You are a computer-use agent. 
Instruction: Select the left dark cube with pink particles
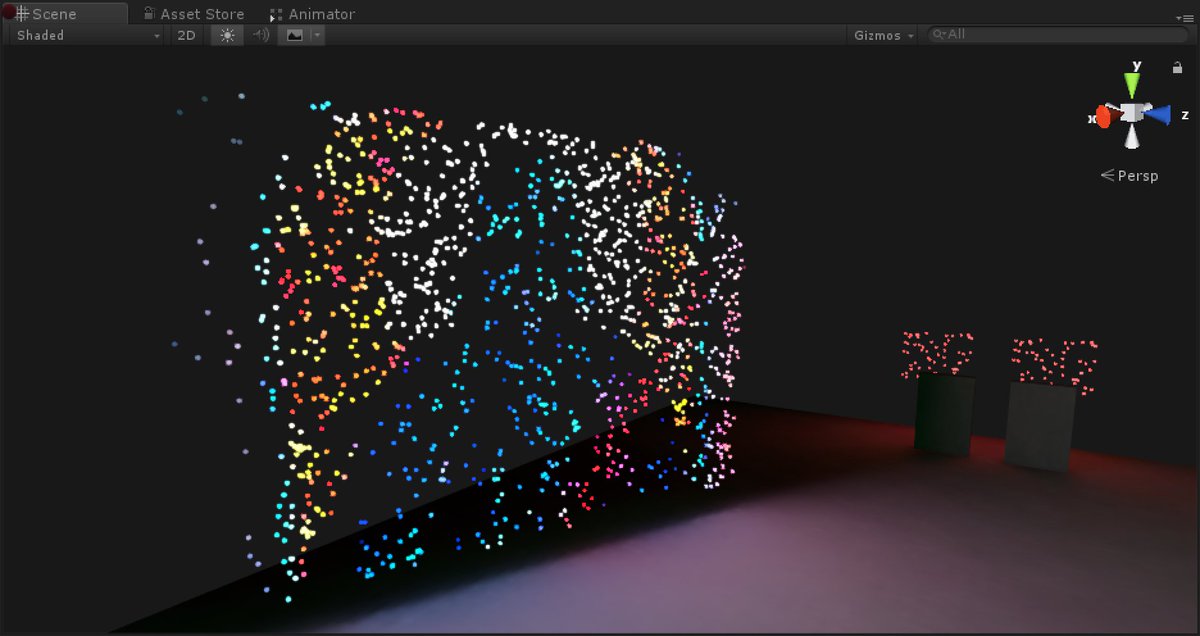(944, 414)
